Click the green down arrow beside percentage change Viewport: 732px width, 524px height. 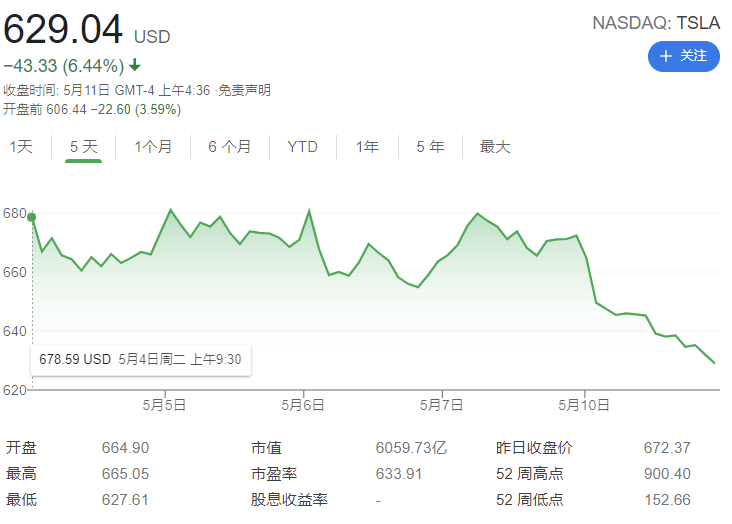(135, 67)
